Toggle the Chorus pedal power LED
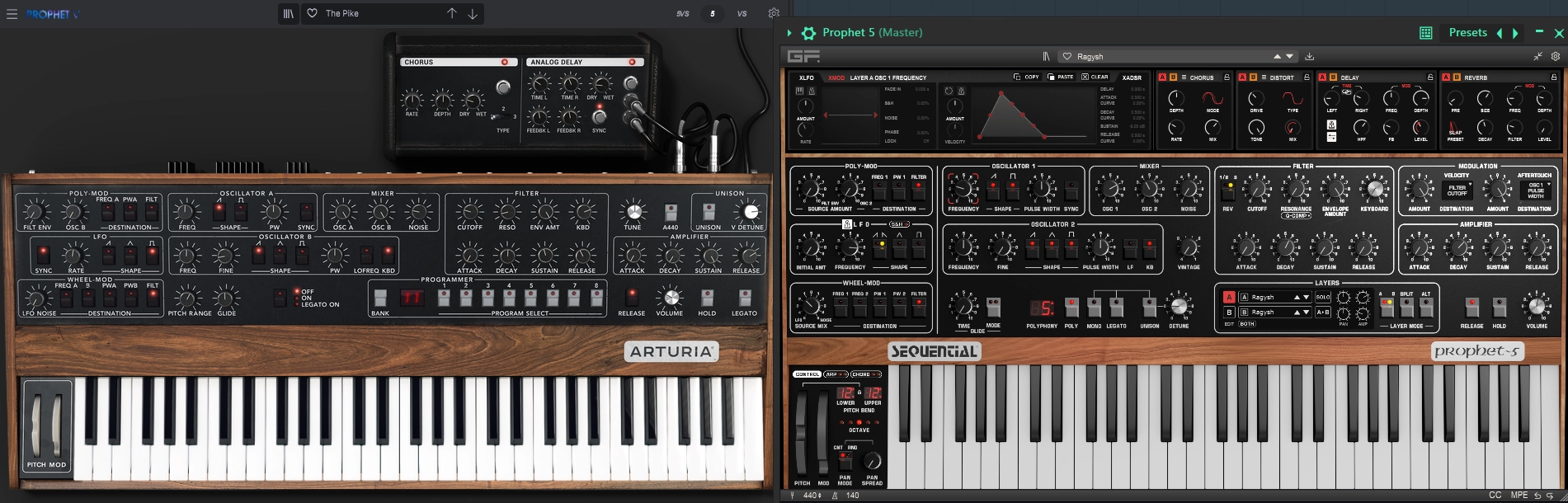Screen dimensions: 1568x503 coord(505,63)
